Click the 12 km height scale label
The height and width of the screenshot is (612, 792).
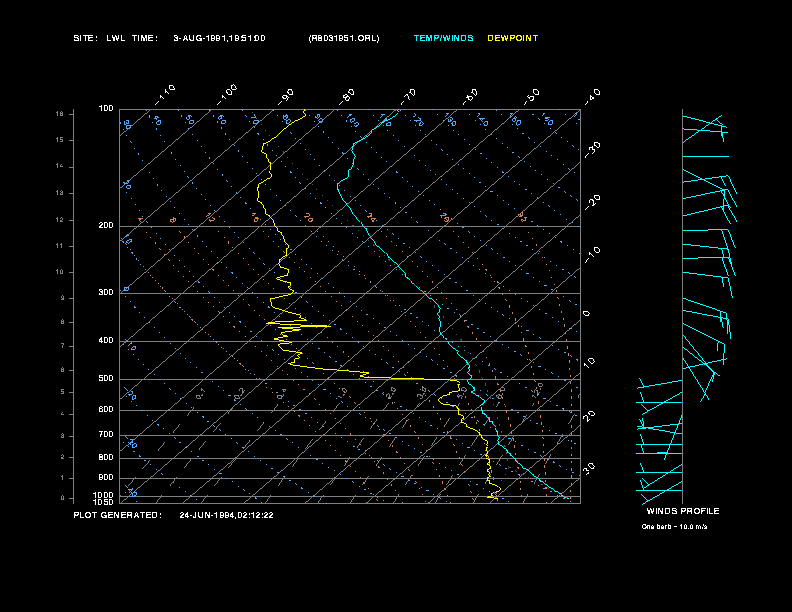(x=60, y=220)
